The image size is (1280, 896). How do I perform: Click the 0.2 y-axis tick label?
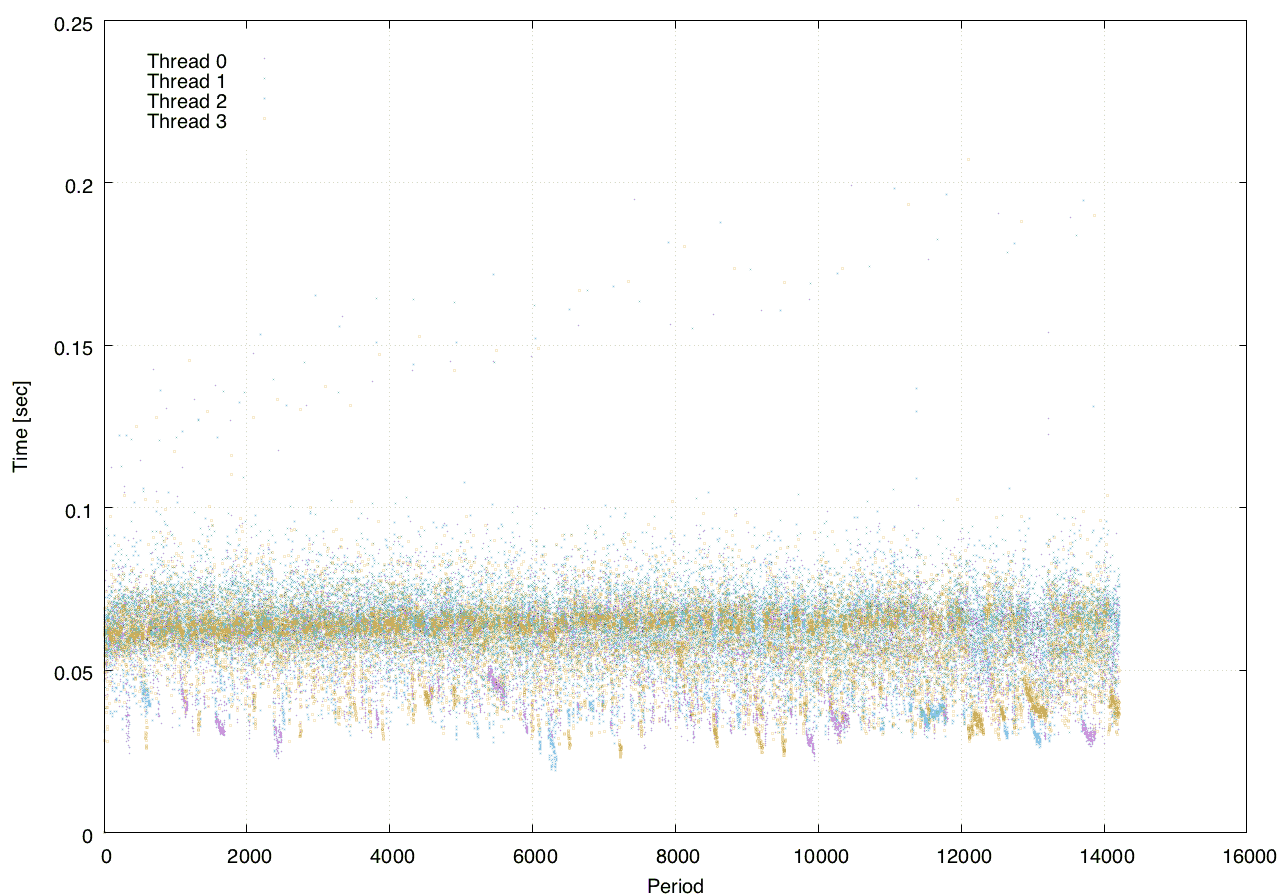pos(77,184)
